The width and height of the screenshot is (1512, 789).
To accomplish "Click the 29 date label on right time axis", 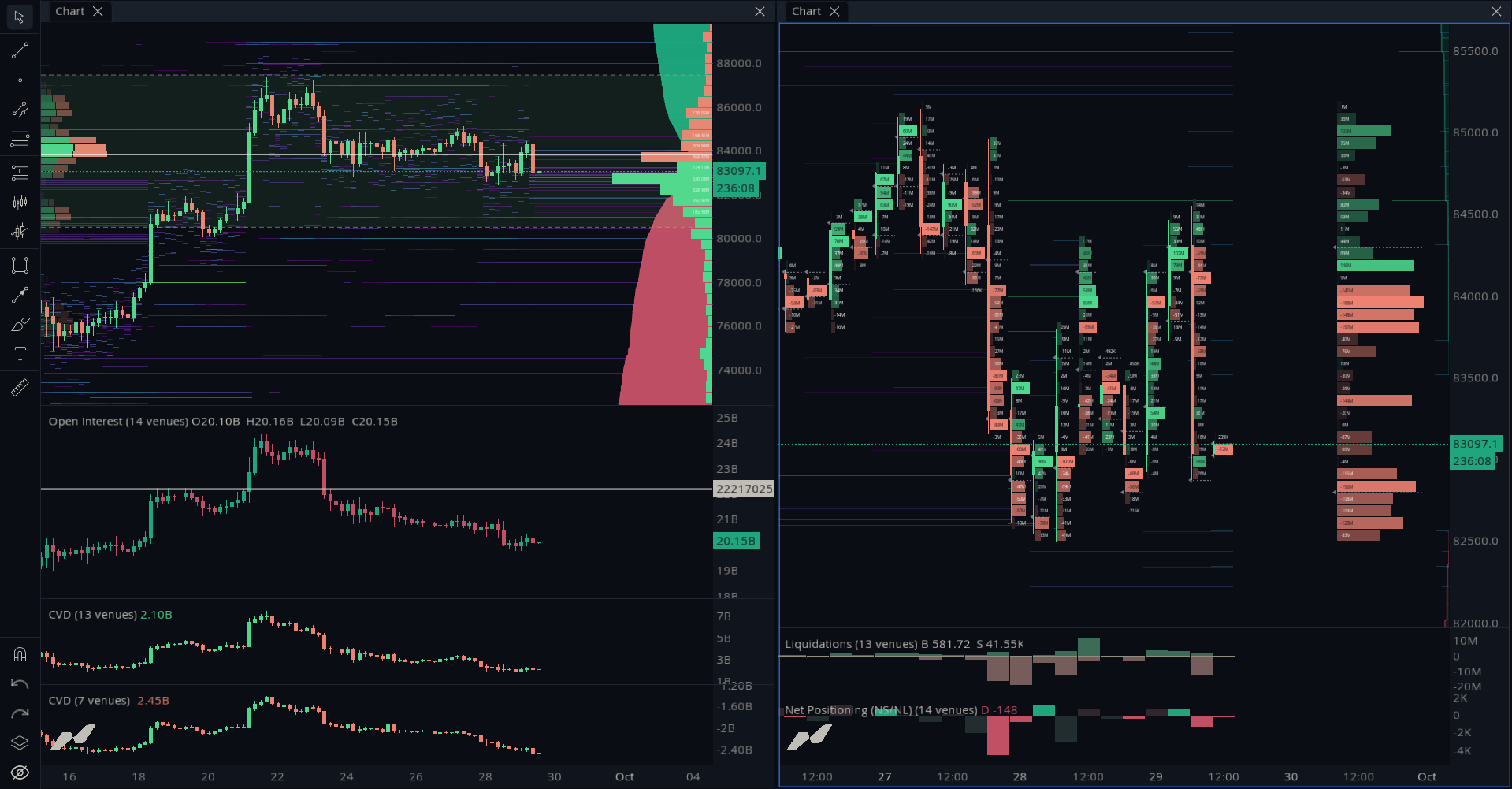I will click(x=1156, y=776).
